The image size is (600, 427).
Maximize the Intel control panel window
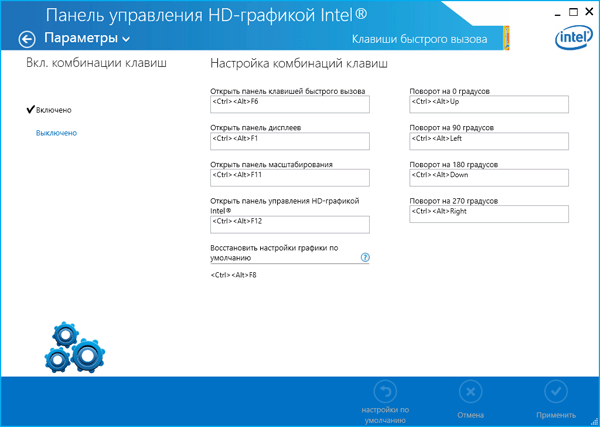coord(573,12)
